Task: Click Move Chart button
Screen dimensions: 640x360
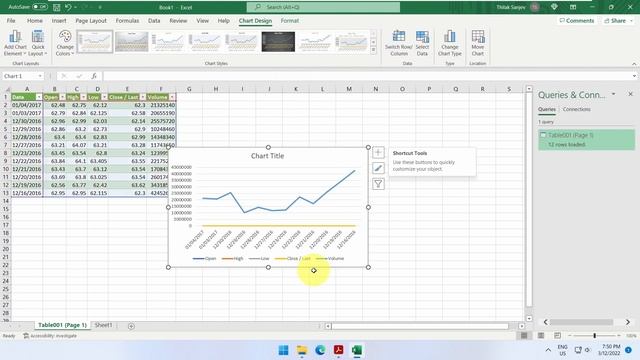Action: 478,43
